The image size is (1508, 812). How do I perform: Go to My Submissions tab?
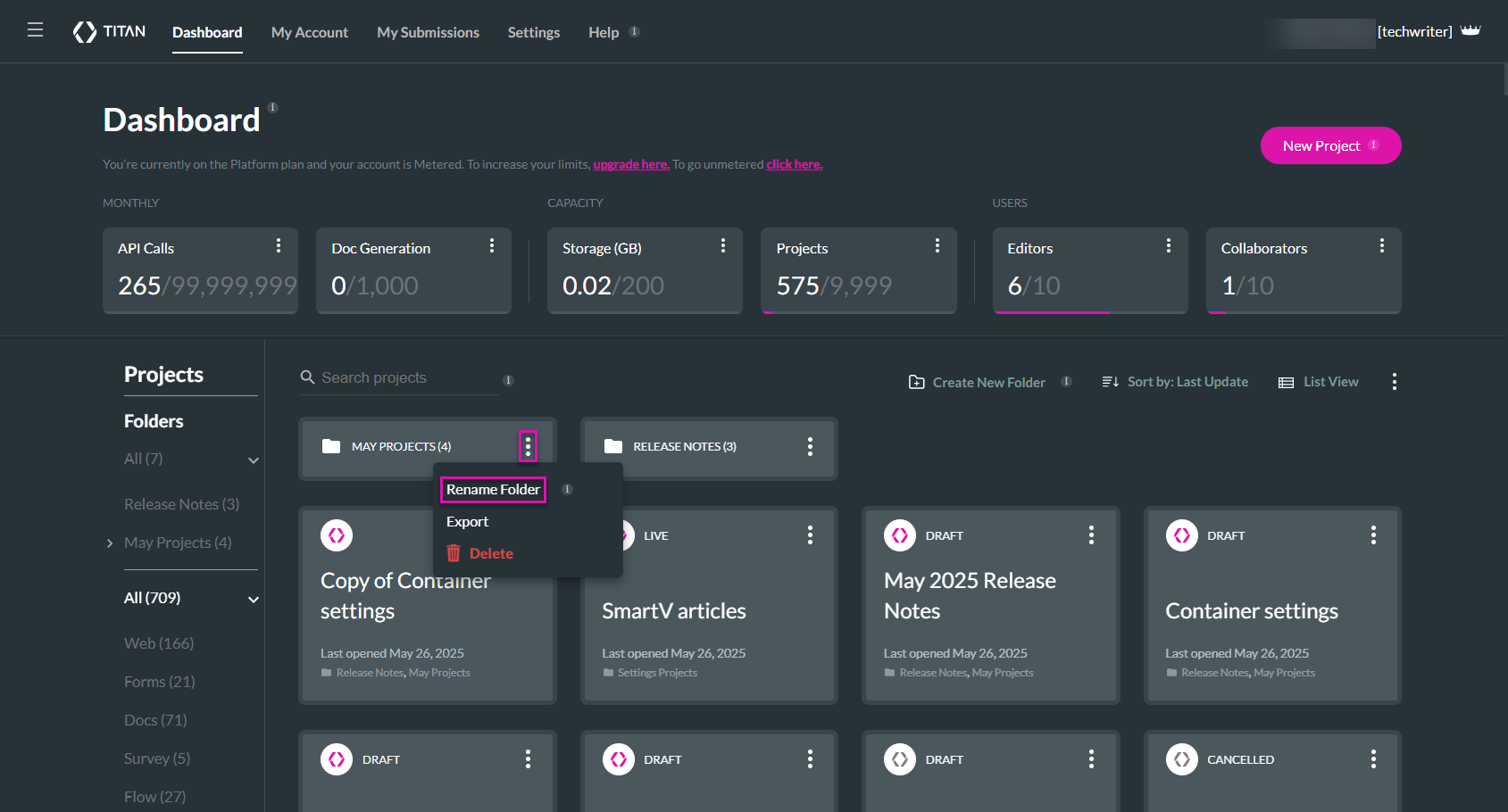click(x=428, y=32)
